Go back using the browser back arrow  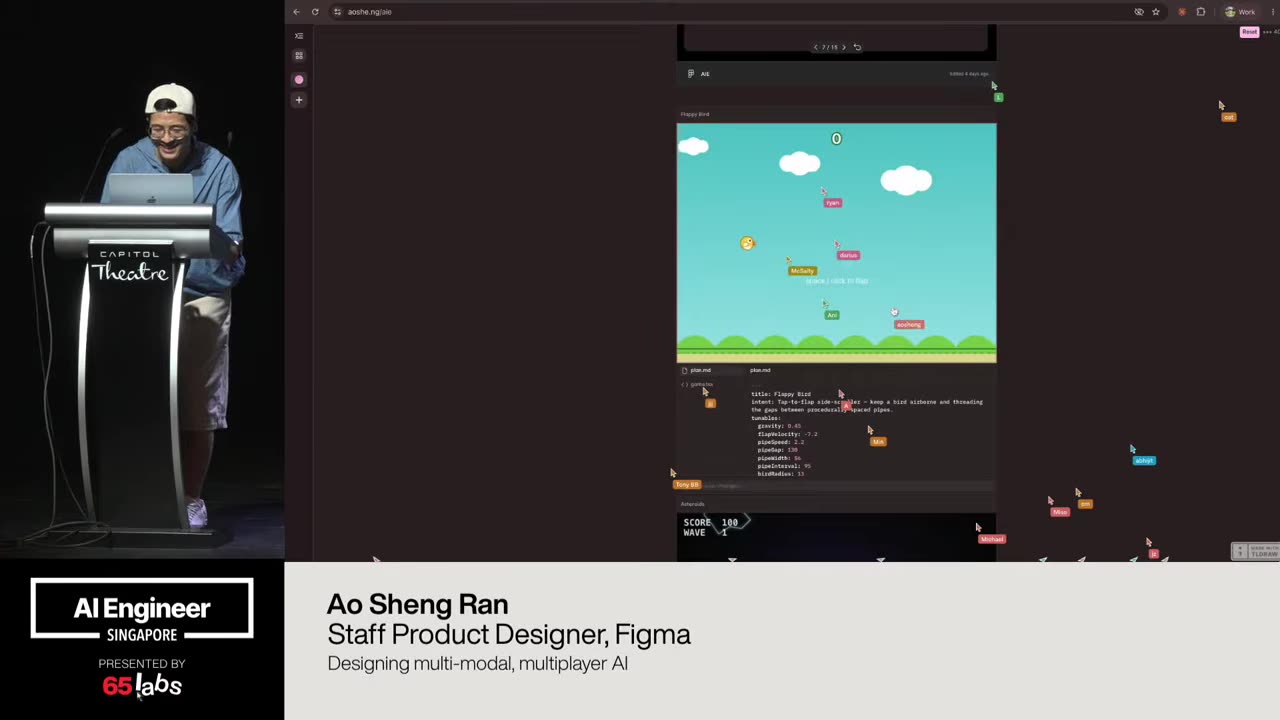[x=296, y=12]
